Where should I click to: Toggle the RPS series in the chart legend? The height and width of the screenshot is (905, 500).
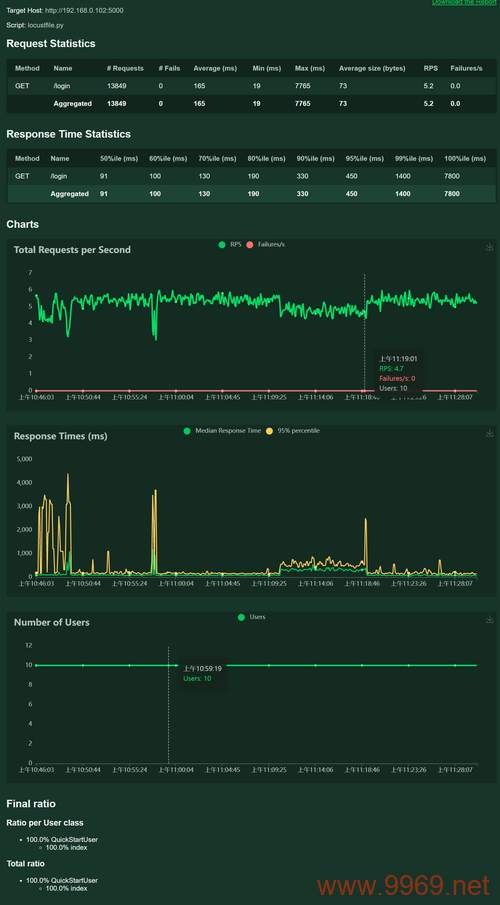pyautogui.click(x=230, y=245)
